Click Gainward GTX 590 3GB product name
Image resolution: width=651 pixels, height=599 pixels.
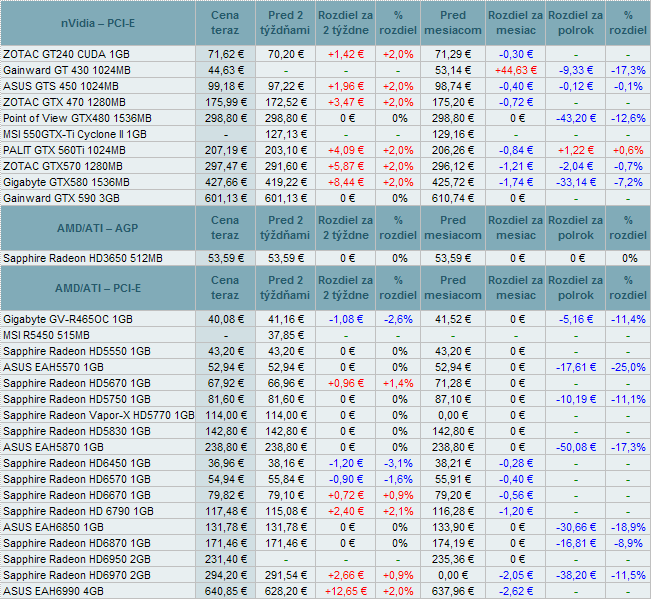[x=61, y=198]
